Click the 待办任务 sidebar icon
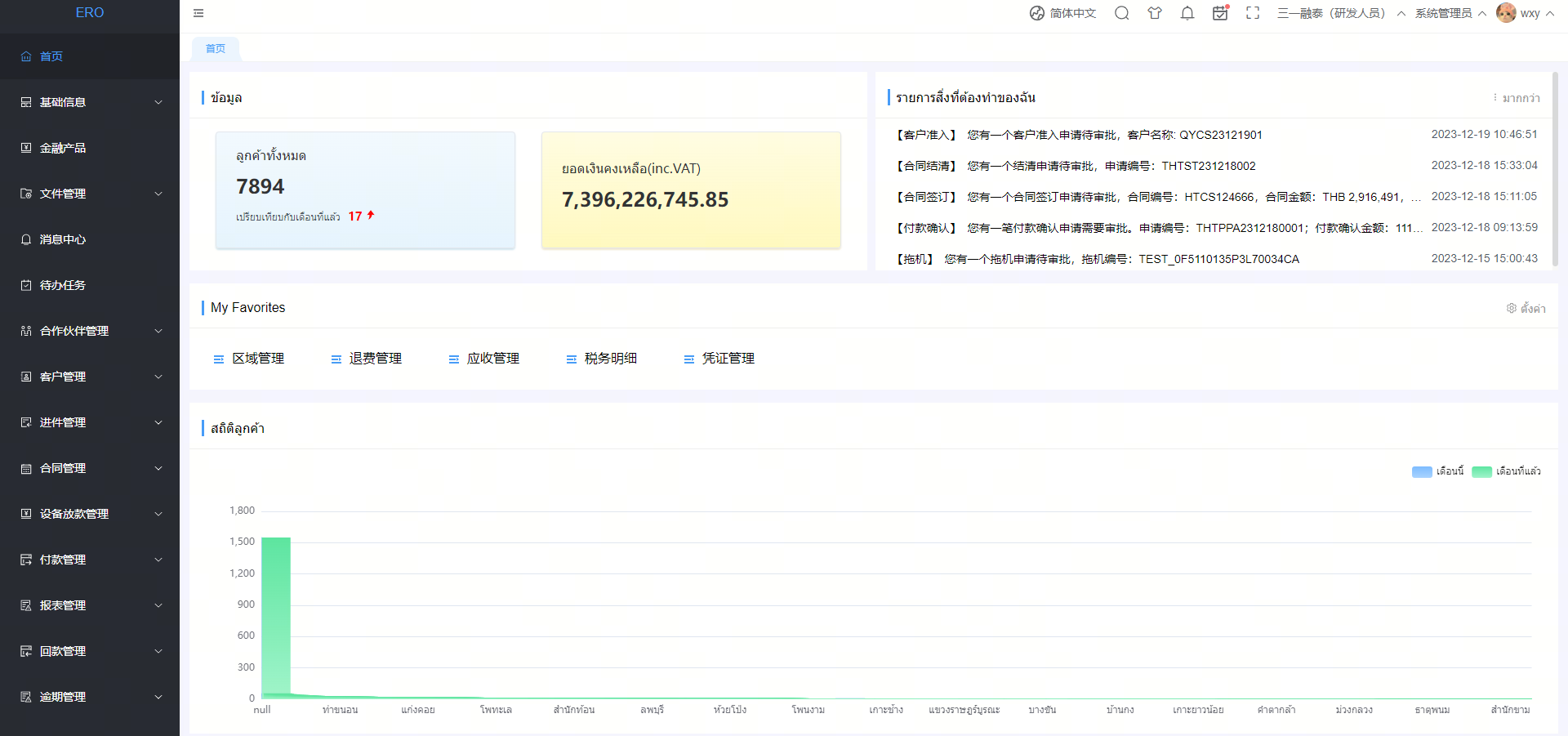 pyautogui.click(x=26, y=285)
